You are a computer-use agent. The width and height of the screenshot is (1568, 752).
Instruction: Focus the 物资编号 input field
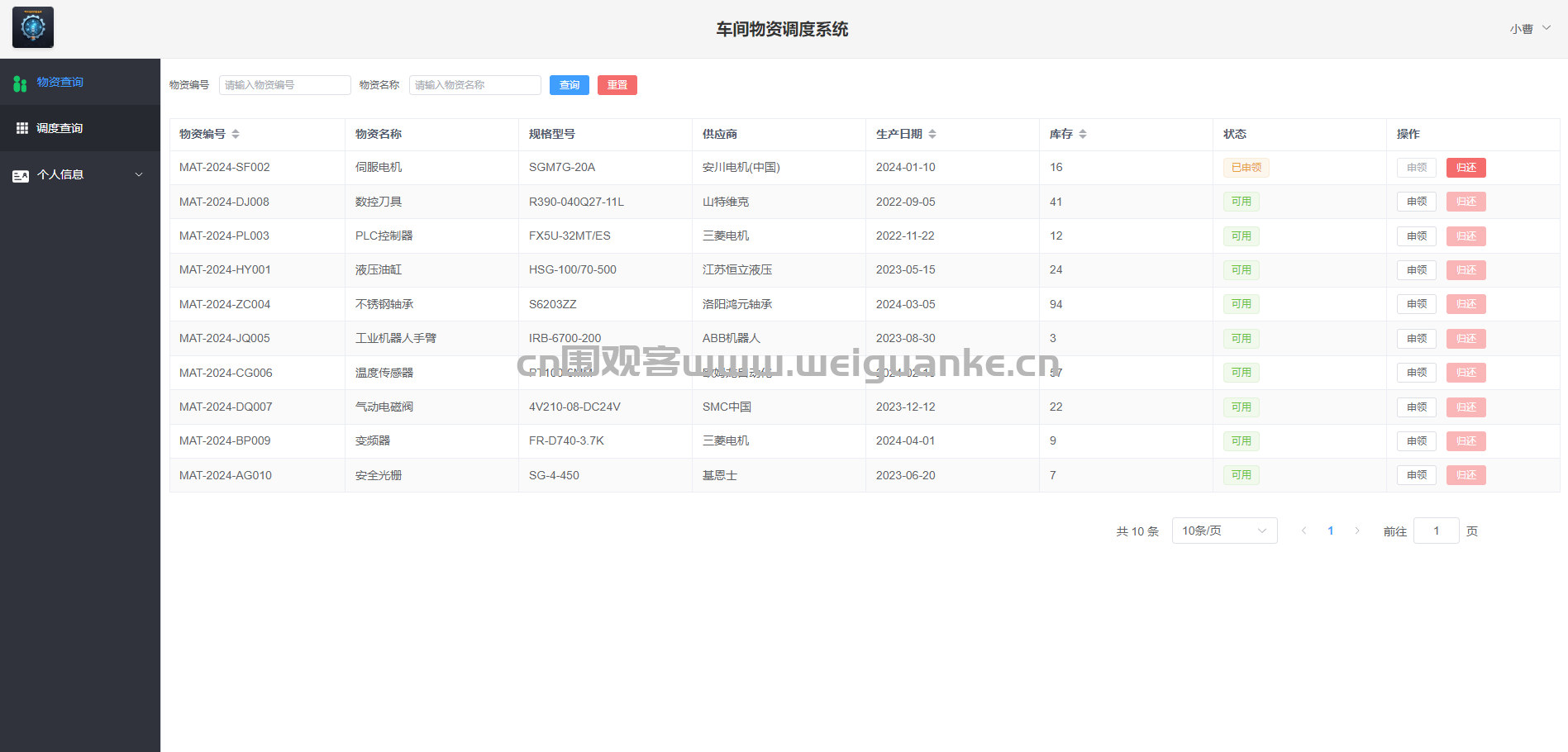click(x=285, y=85)
